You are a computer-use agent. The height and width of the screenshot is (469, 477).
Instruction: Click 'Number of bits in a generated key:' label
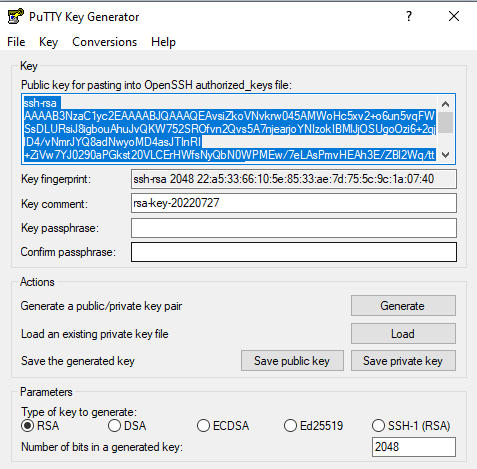[x=102, y=447]
